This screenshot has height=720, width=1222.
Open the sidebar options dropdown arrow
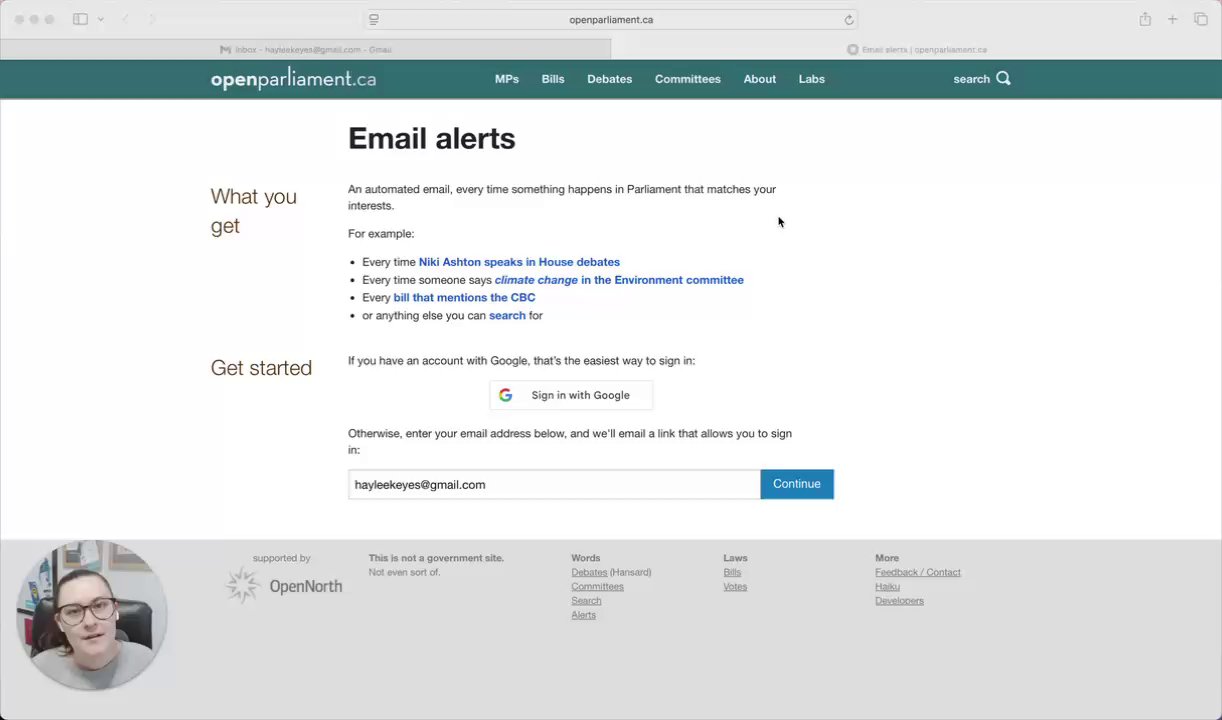[101, 19]
